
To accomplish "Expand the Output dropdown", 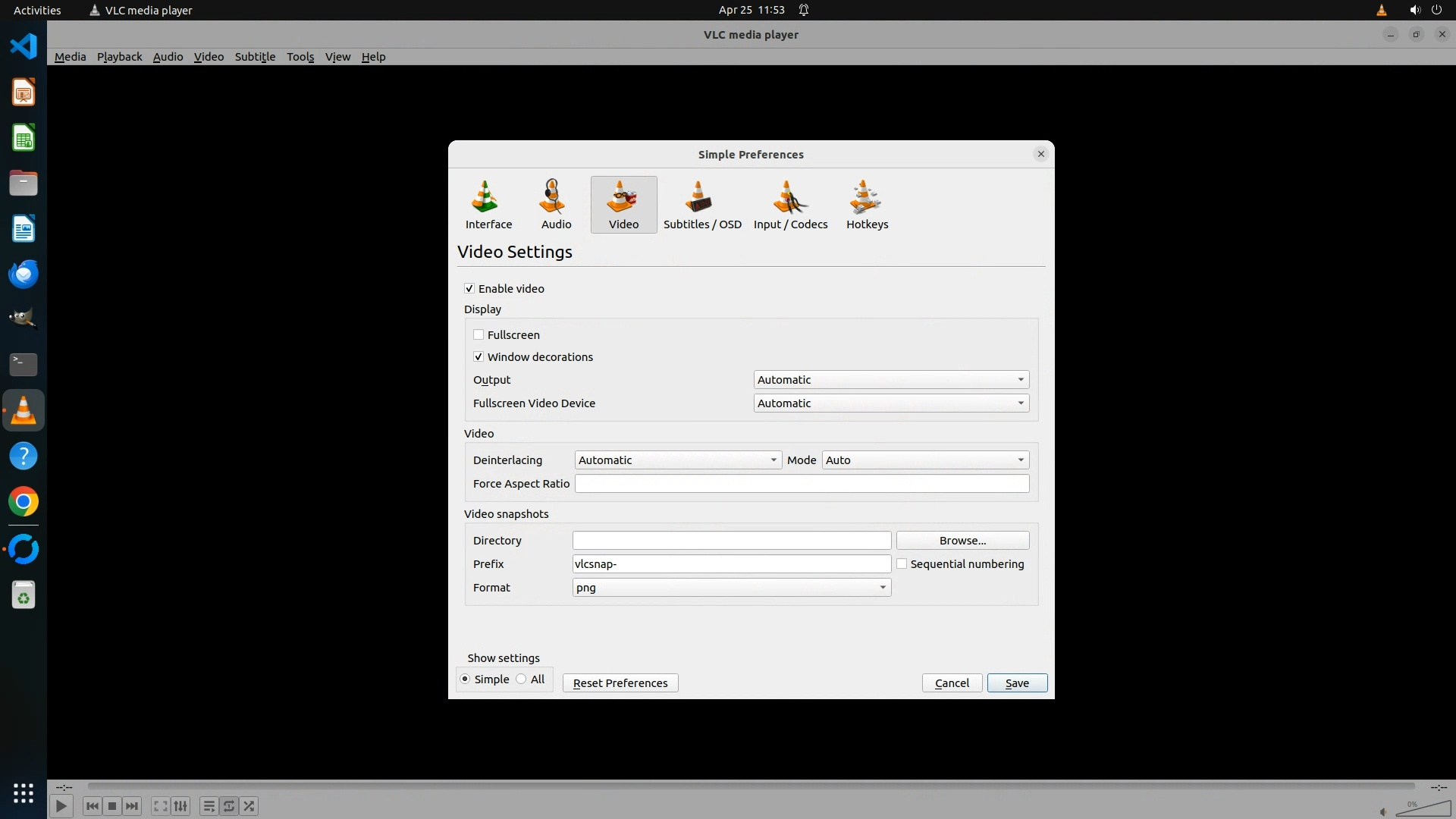I will coord(891,379).
